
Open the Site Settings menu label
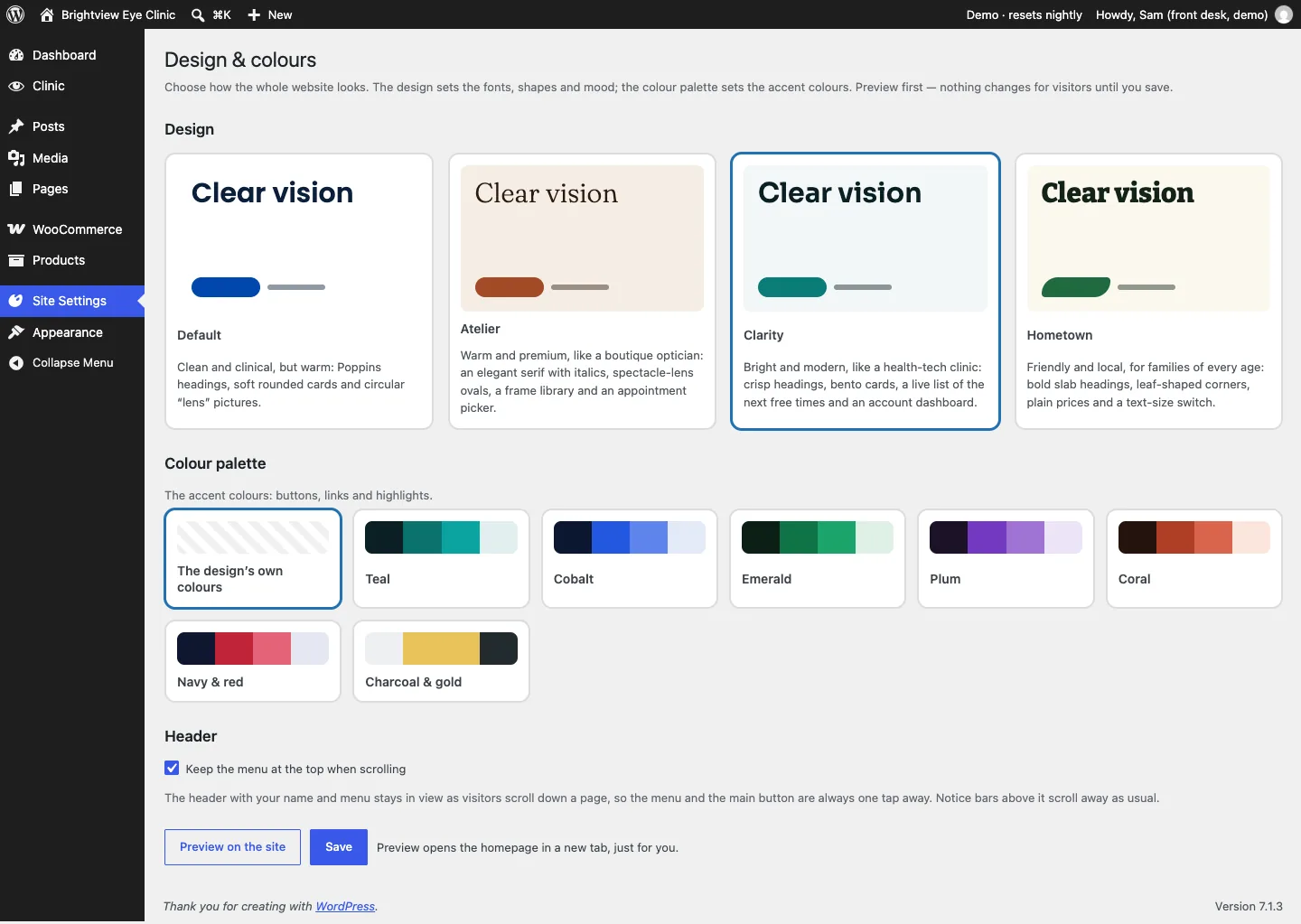[70, 301]
